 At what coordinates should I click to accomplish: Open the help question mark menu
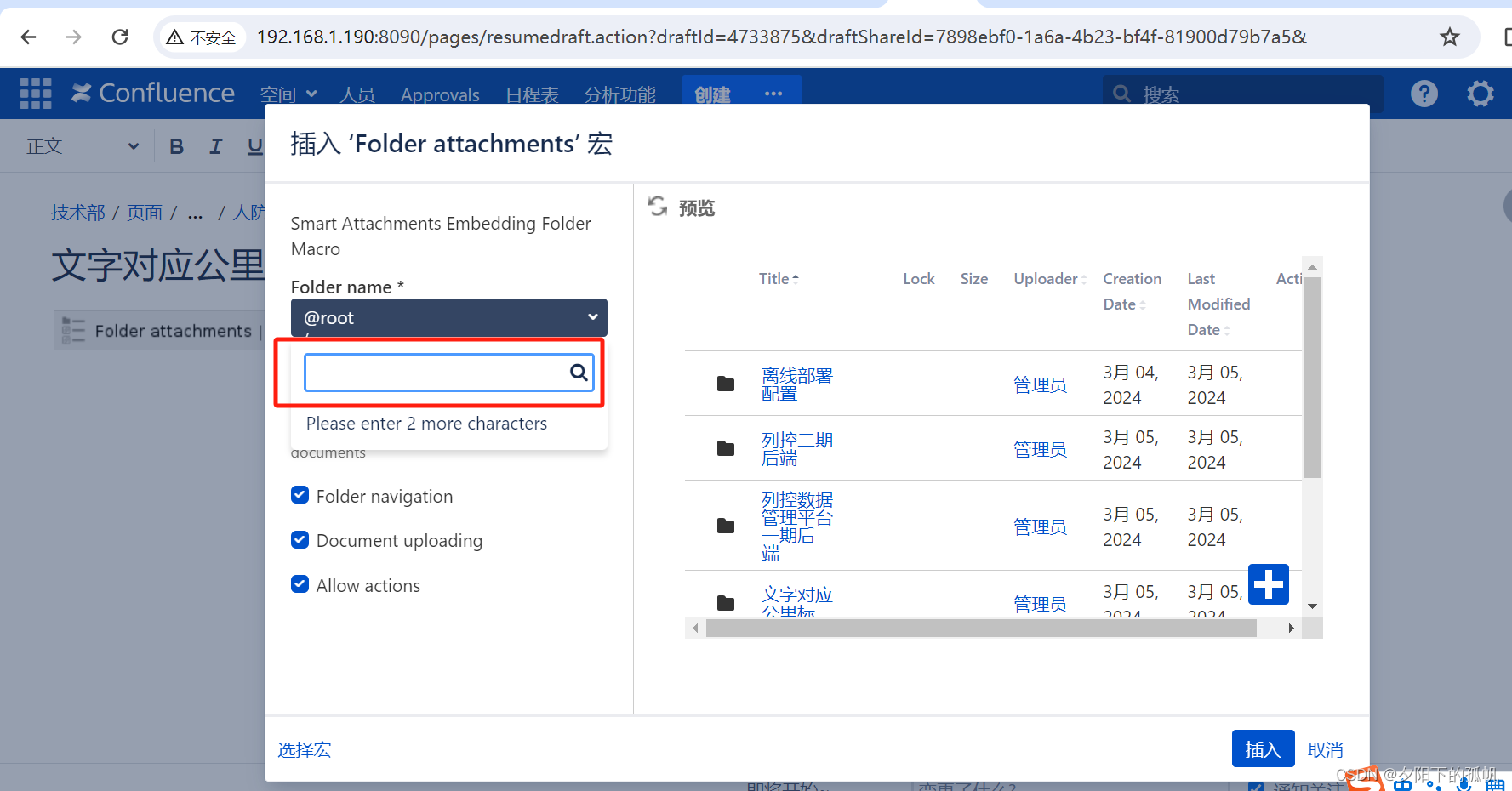click(x=1424, y=94)
